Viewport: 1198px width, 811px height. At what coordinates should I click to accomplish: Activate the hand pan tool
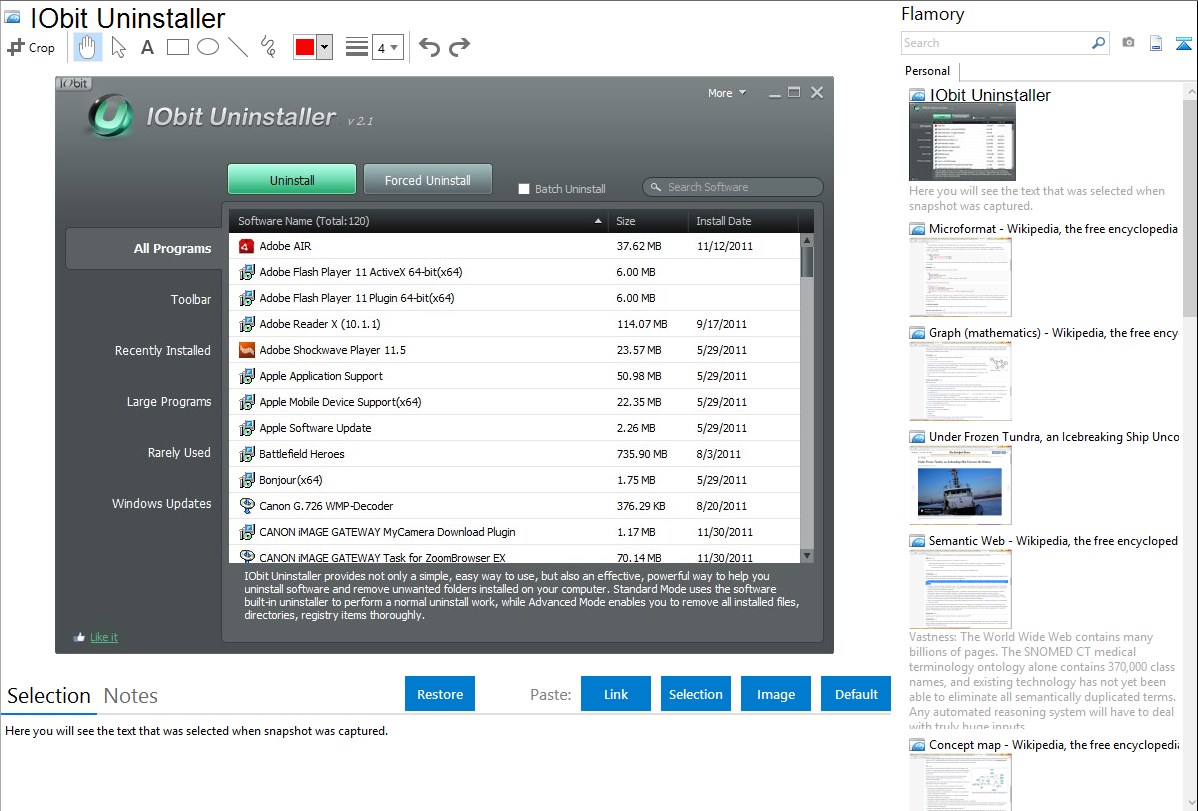pyautogui.click(x=87, y=47)
